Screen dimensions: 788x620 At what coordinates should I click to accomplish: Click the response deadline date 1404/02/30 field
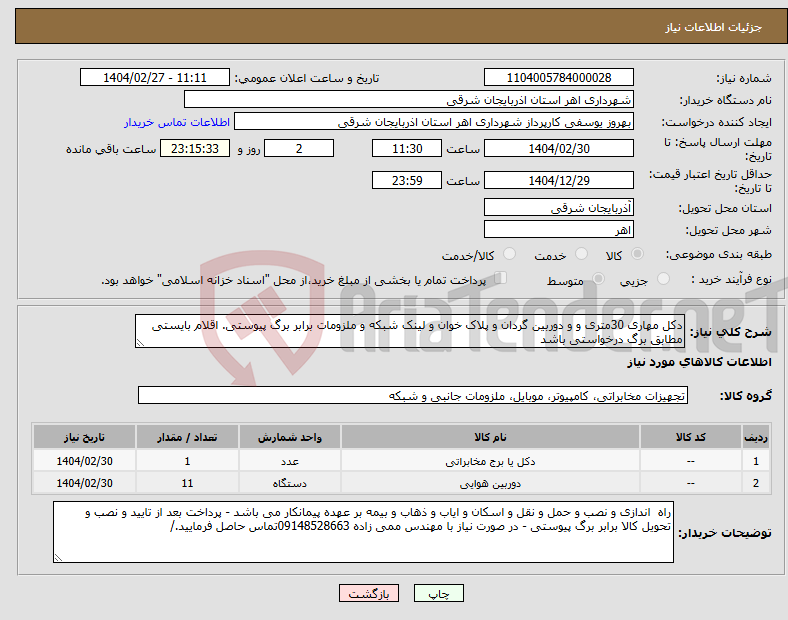(x=558, y=149)
